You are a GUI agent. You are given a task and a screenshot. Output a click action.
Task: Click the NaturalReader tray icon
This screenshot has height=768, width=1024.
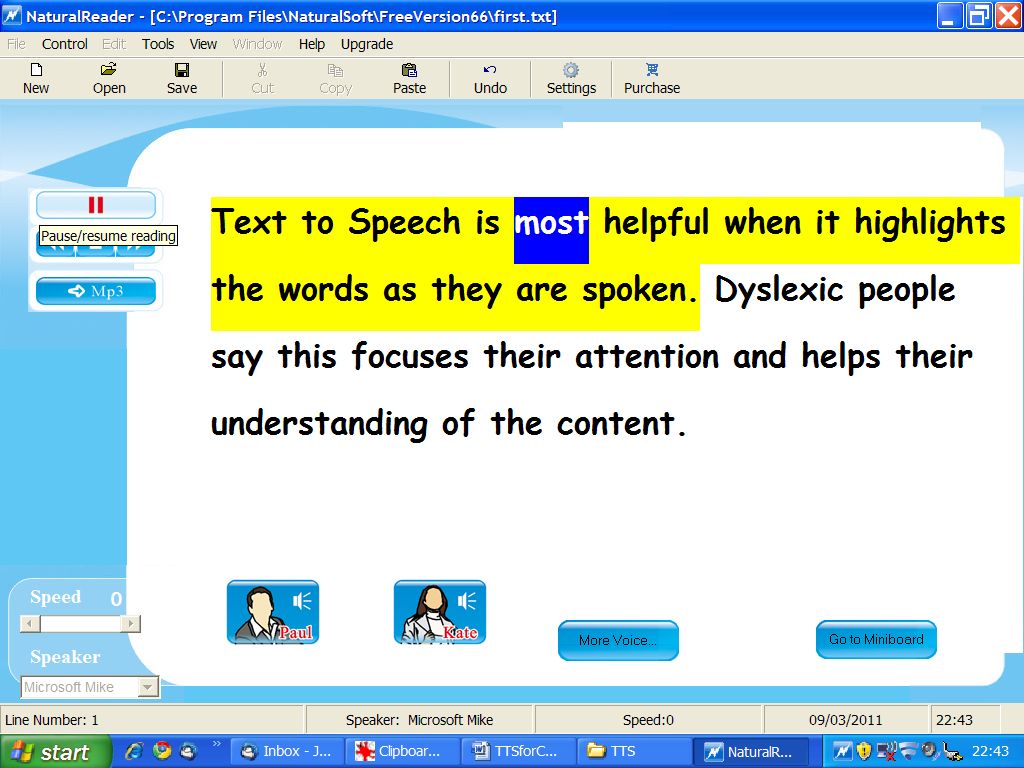point(843,749)
